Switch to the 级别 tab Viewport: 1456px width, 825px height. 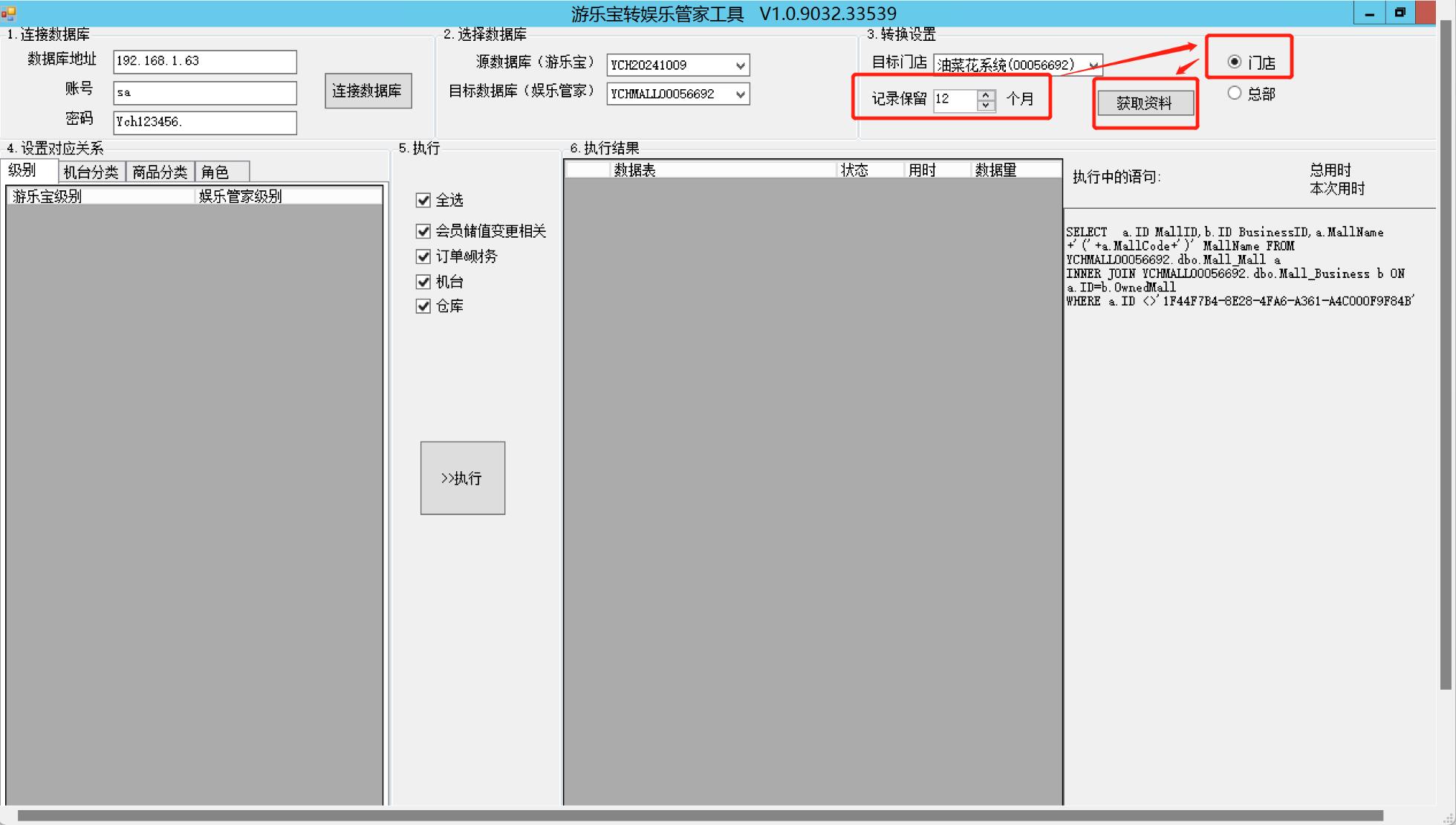point(29,170)
